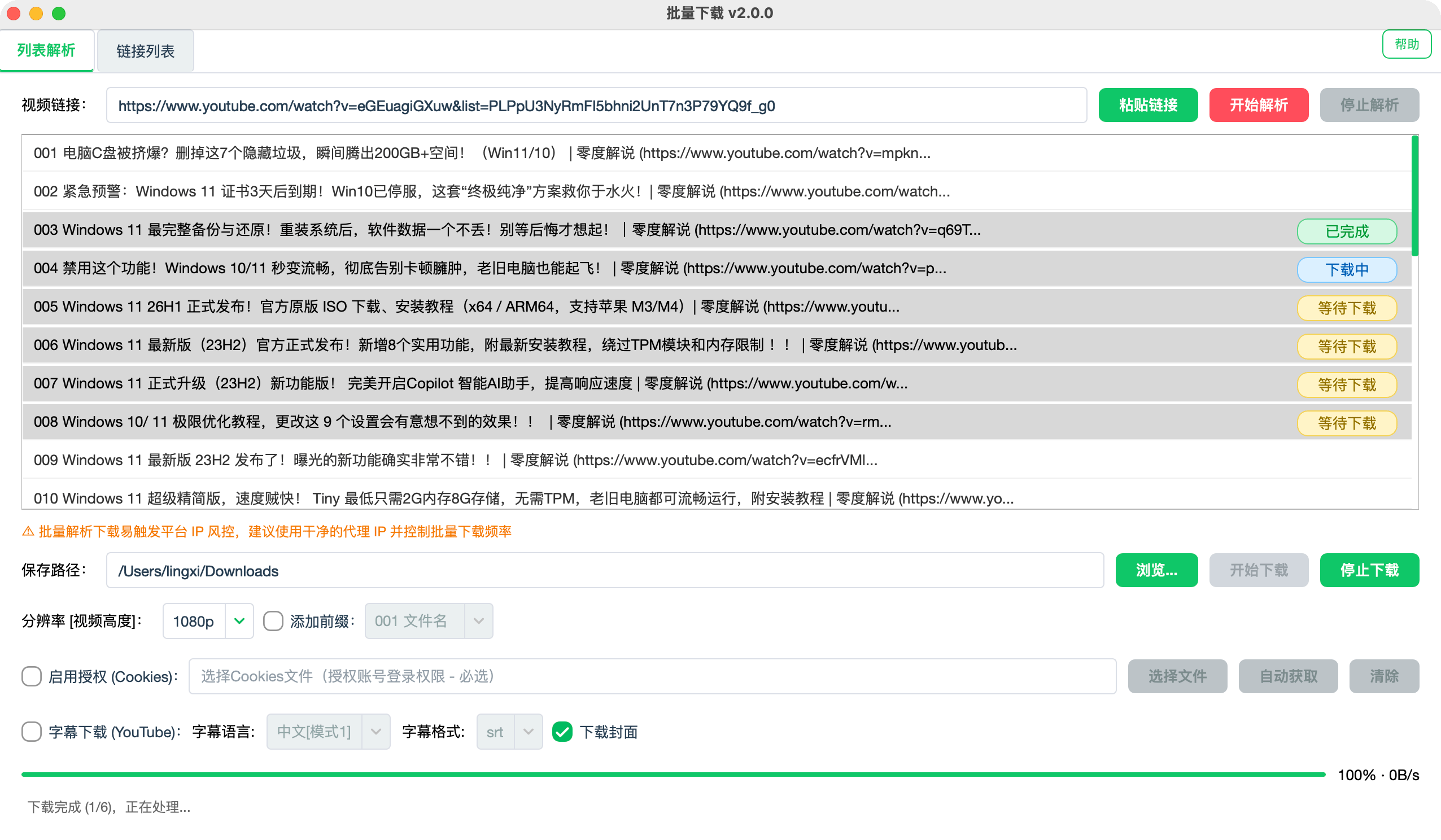
Task: Click the grey 停止解析 button
Action: [1369, 105]
